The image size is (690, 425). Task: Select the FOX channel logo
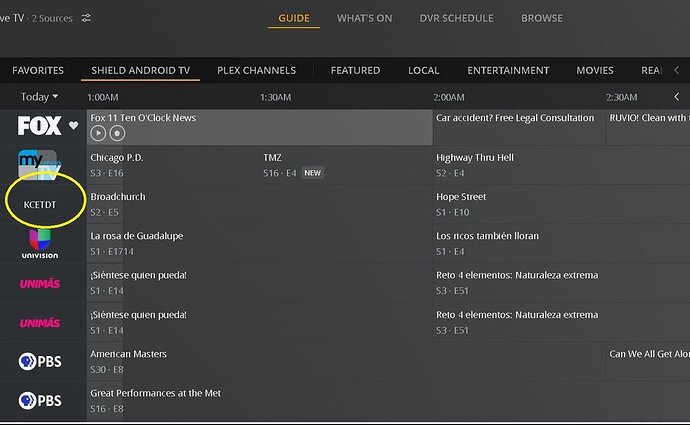(x=40, y=125)
